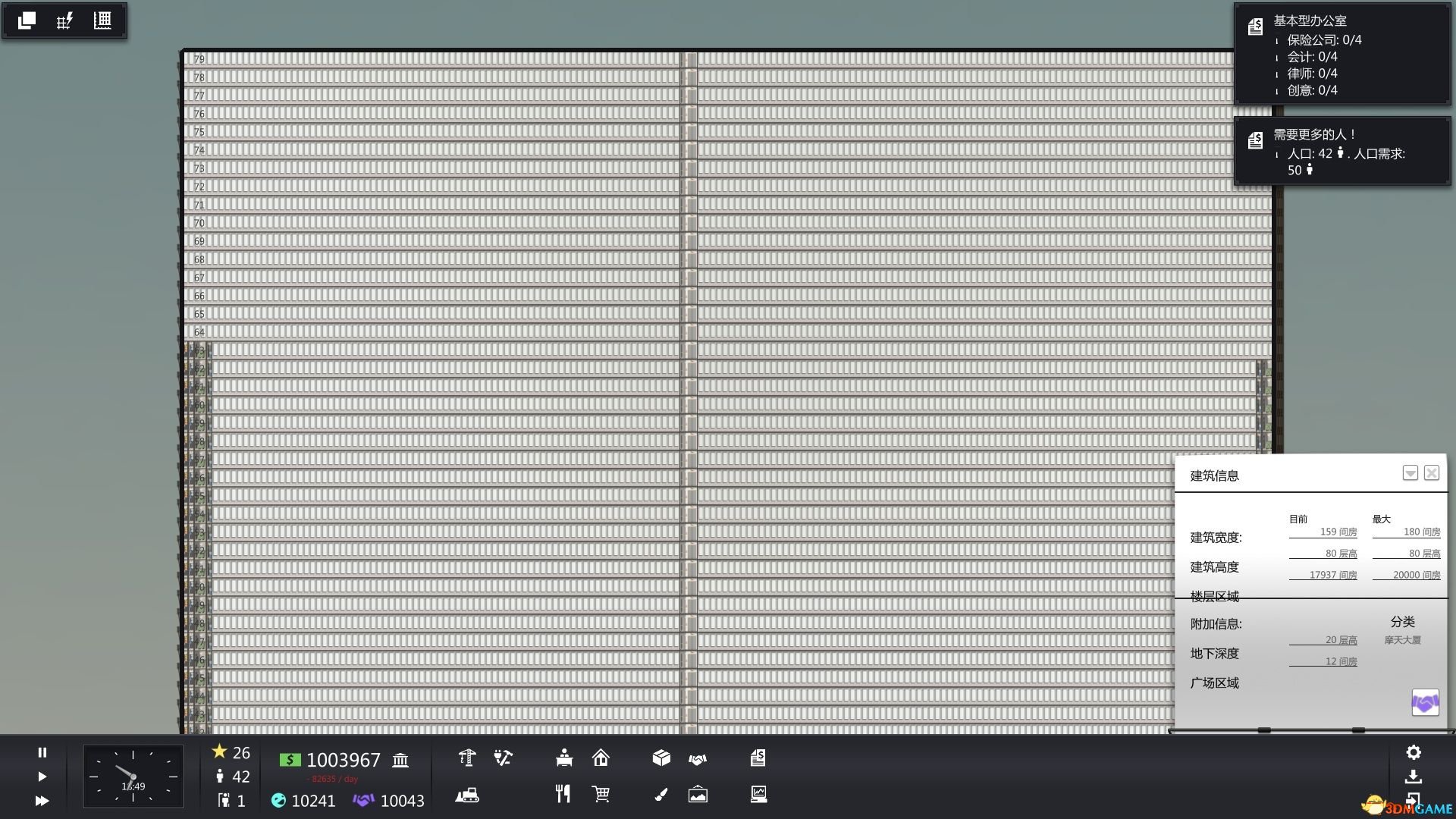Set game speed to fast forward

(x=42, y=801)
